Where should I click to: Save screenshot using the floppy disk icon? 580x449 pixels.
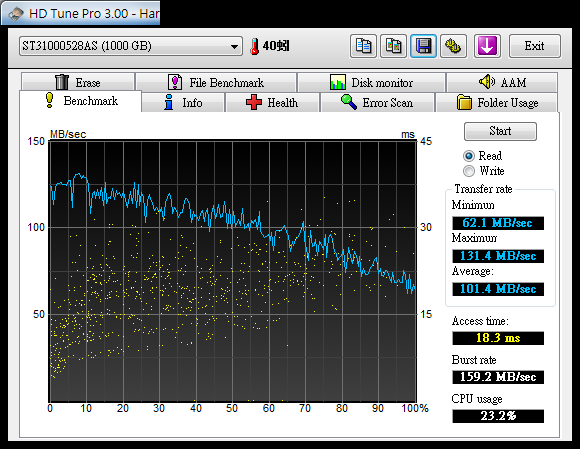coord(423,46)
